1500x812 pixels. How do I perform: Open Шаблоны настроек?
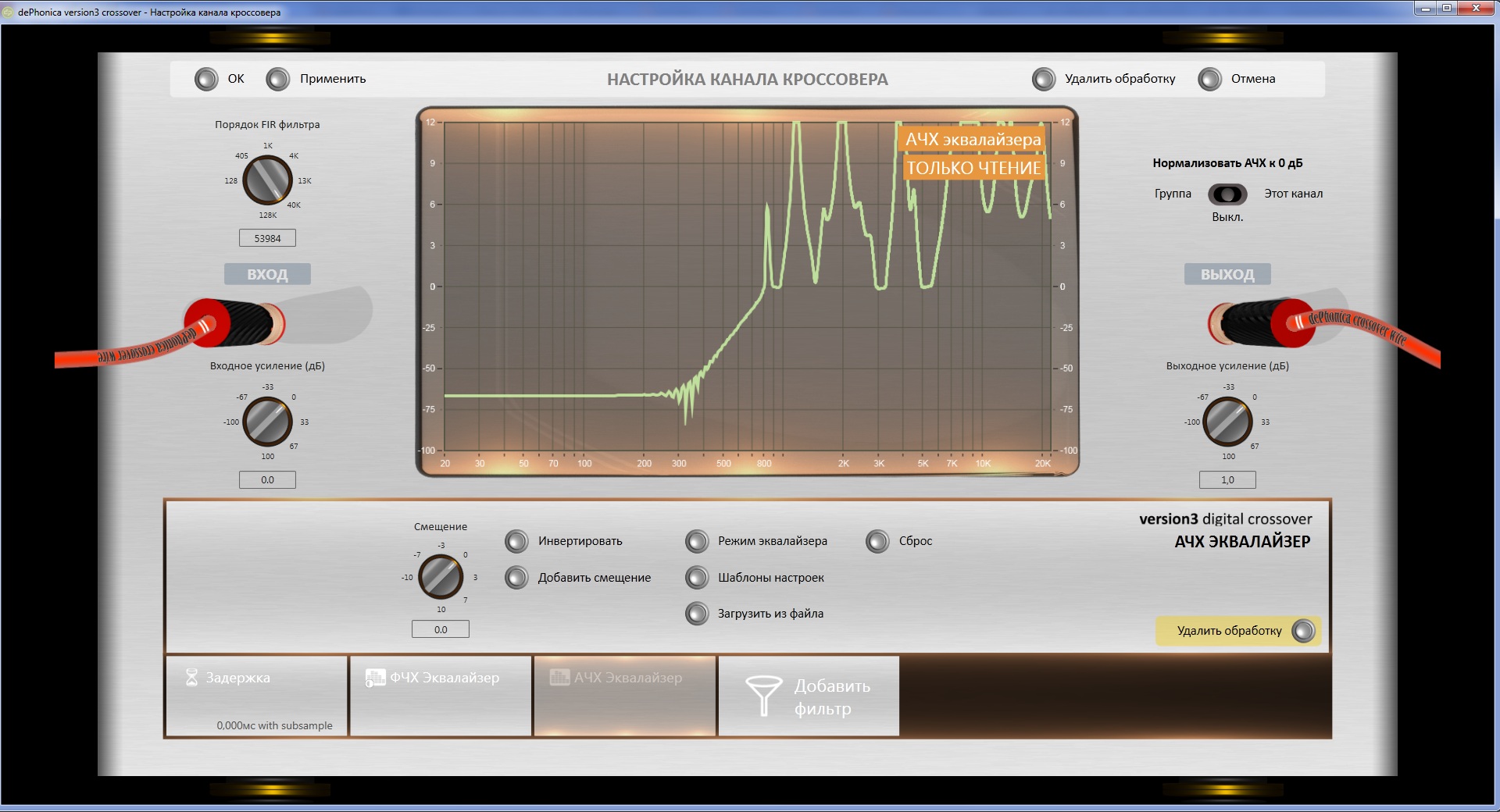tap(697, 578)
